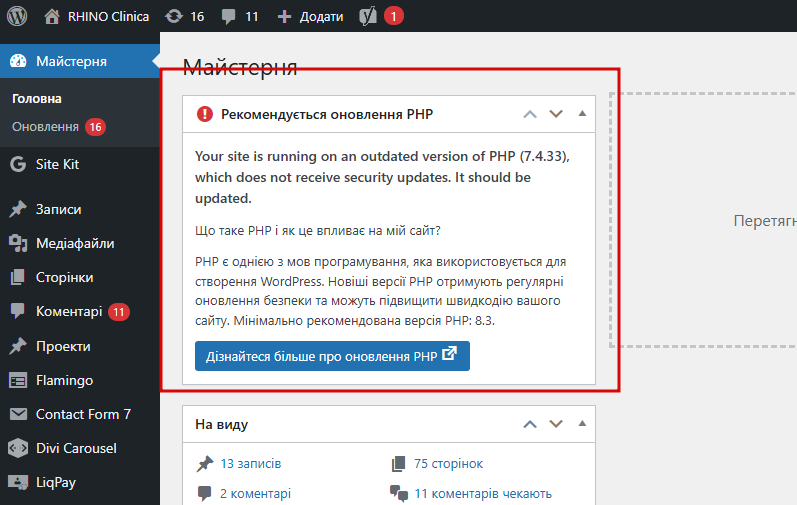797x505 pixels.
Task: Open the Сторінки menu item
Action: pyautogui.click(x=64, y=277)
